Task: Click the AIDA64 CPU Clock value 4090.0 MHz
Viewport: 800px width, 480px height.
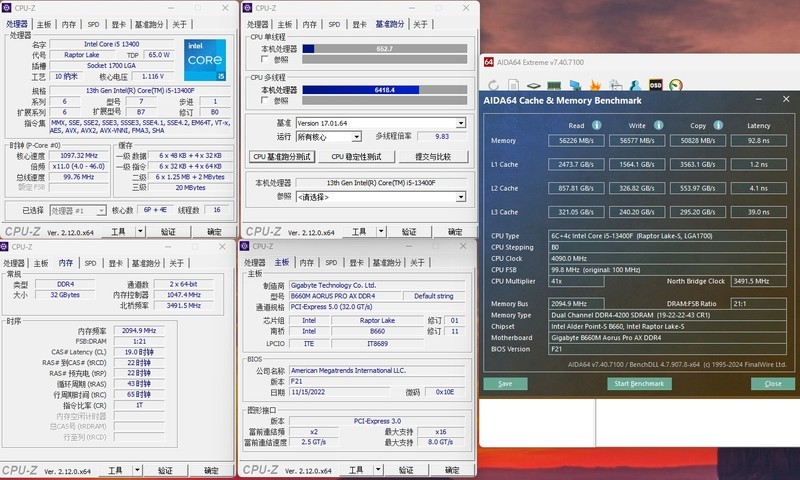Action: click(667, 259)
